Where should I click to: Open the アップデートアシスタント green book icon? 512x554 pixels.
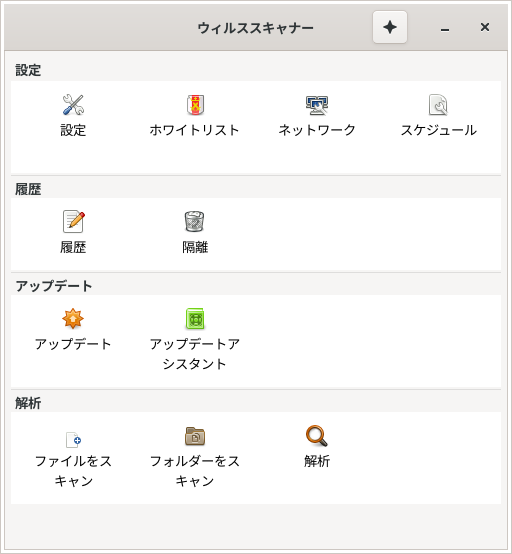pyautogui.click(x=195, y=318)
